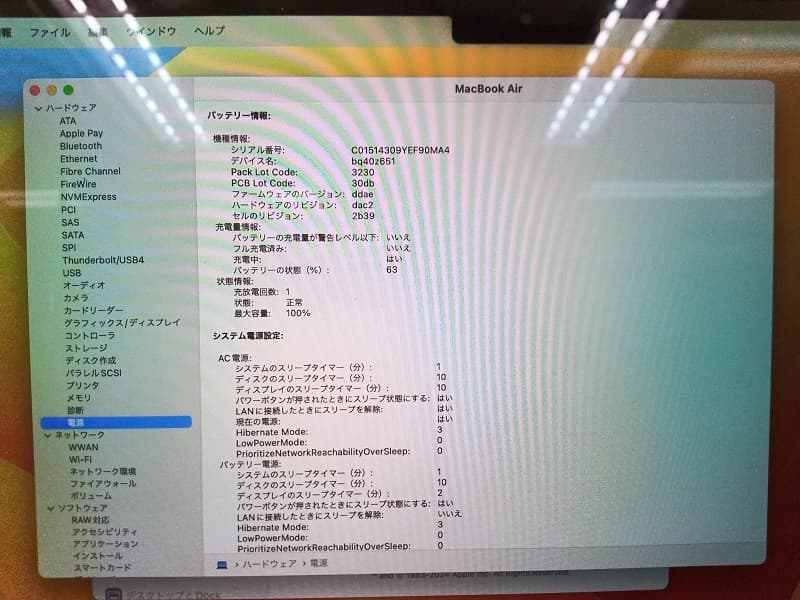Screen dimensions: 800x600
Task: Click the green zoom window button
Action: click(x=68, y=90)
